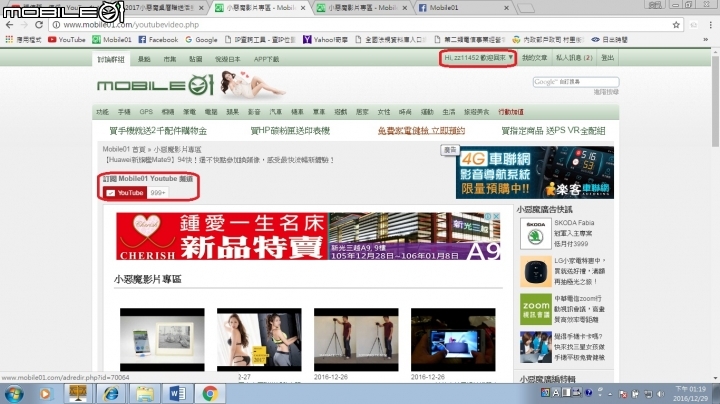Click the Mobile01 site logo
Screen dimensions: 720x404
155,86
